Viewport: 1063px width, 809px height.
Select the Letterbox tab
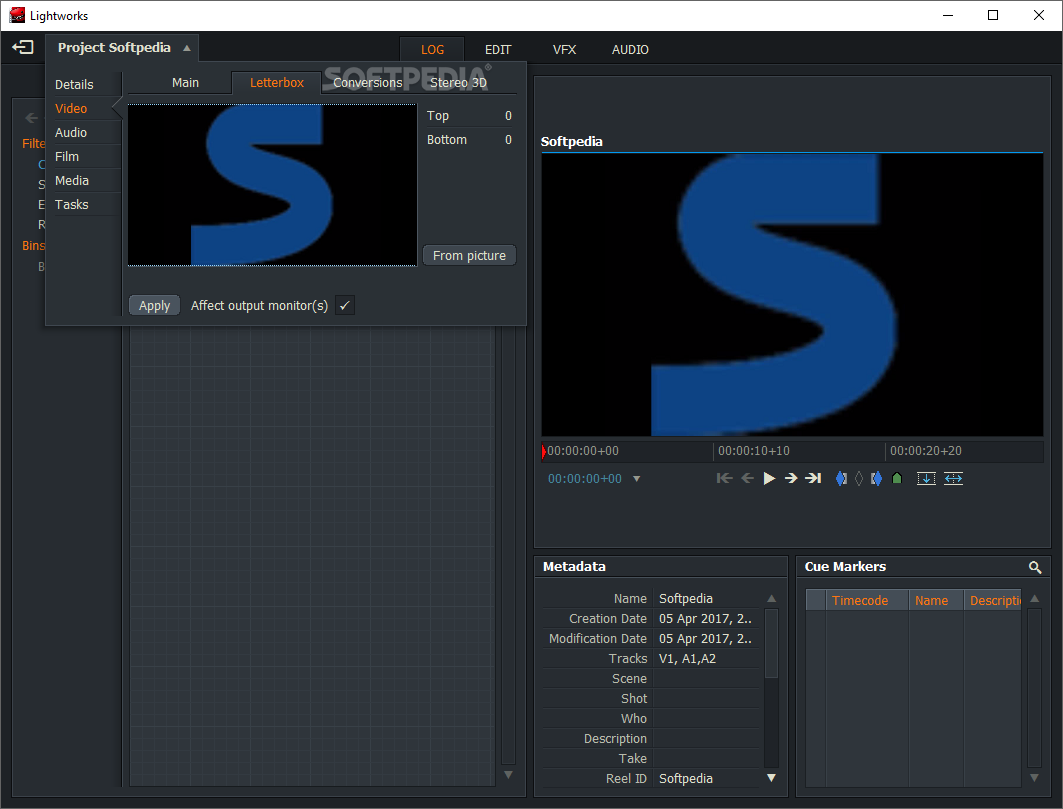click(x=277, y=82)
